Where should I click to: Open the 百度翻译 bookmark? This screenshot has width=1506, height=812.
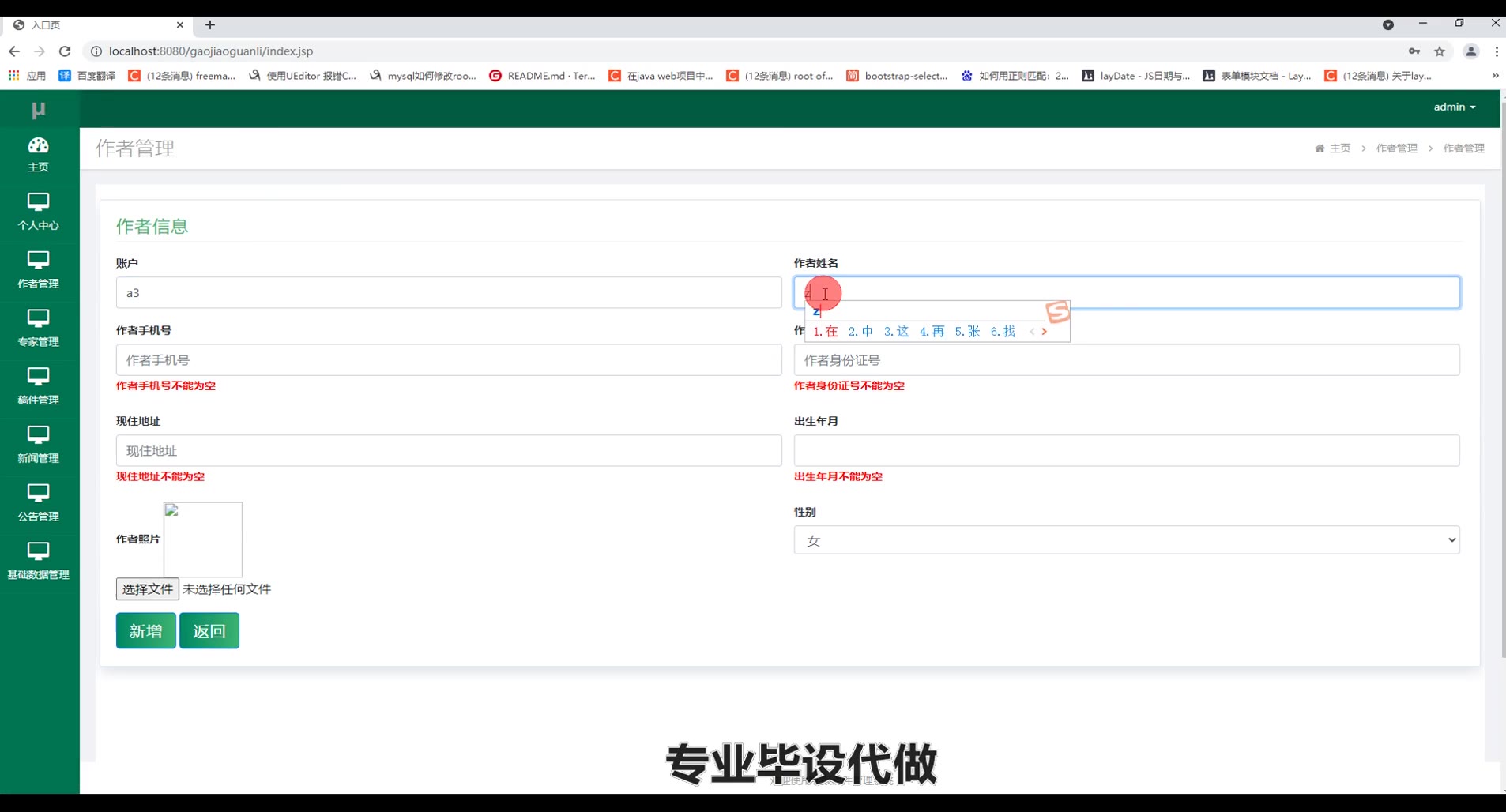87,76
